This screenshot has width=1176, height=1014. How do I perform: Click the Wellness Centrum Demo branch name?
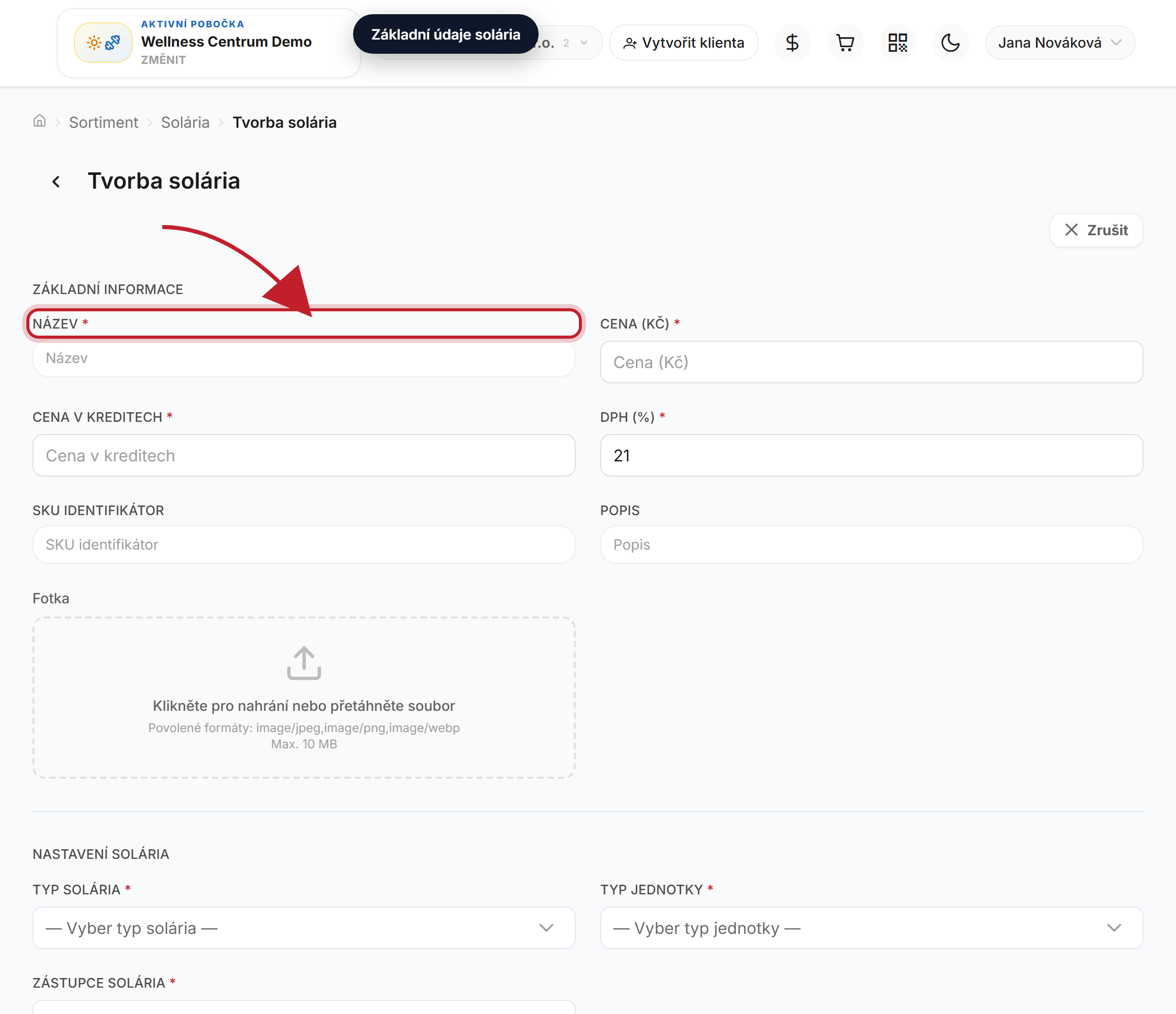227,42
